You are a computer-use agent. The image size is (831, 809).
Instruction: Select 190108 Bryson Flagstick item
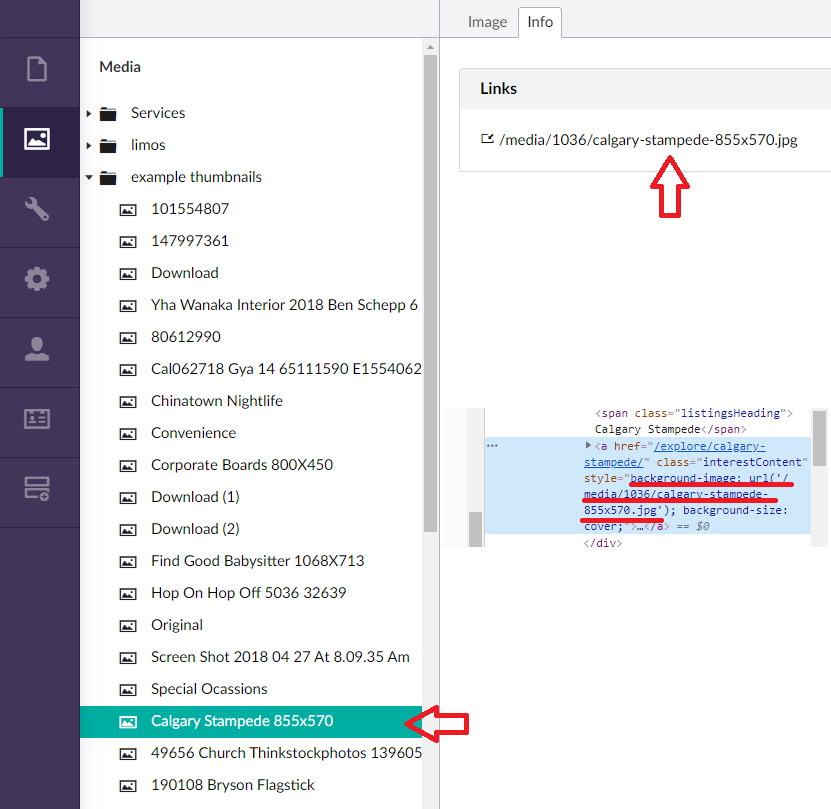pyautogui.click(x=232, y=785)
